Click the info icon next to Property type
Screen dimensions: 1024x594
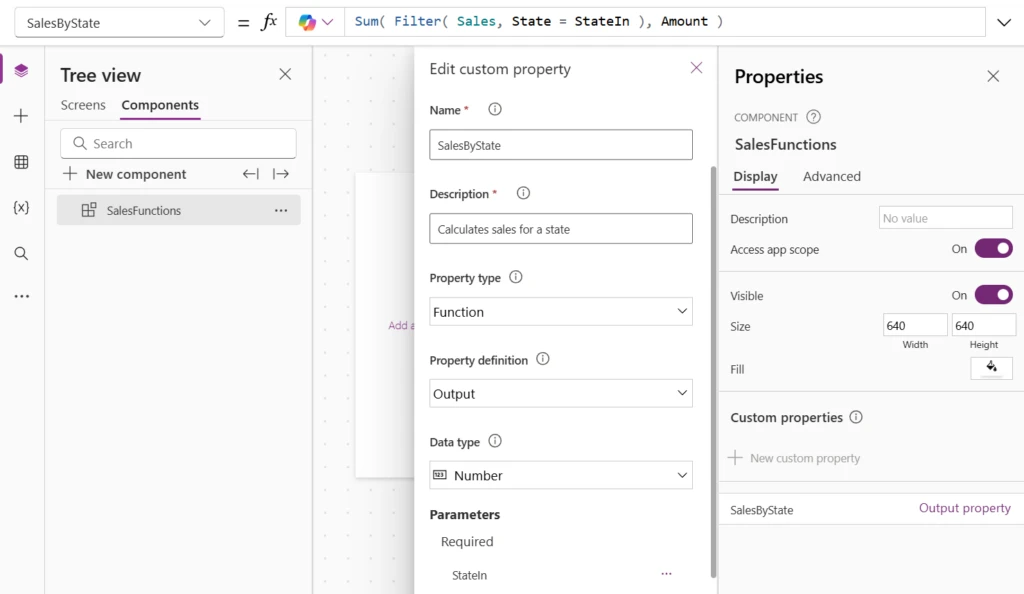pos(516,277)
